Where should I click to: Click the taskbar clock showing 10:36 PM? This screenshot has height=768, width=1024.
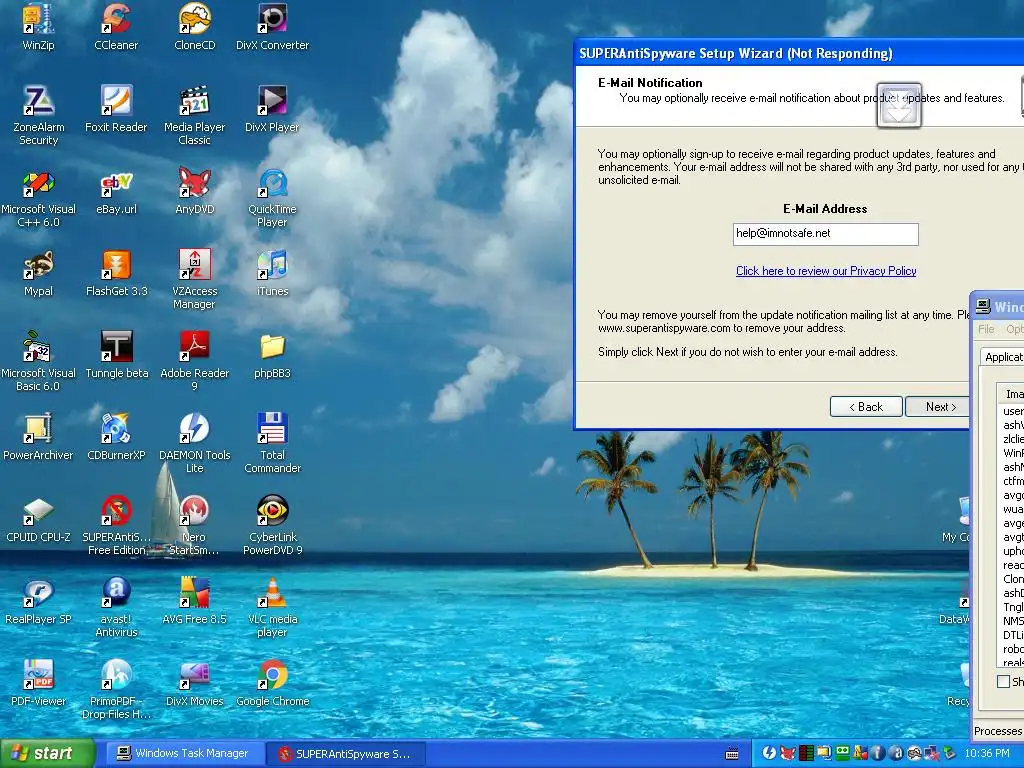pos(987,753)
